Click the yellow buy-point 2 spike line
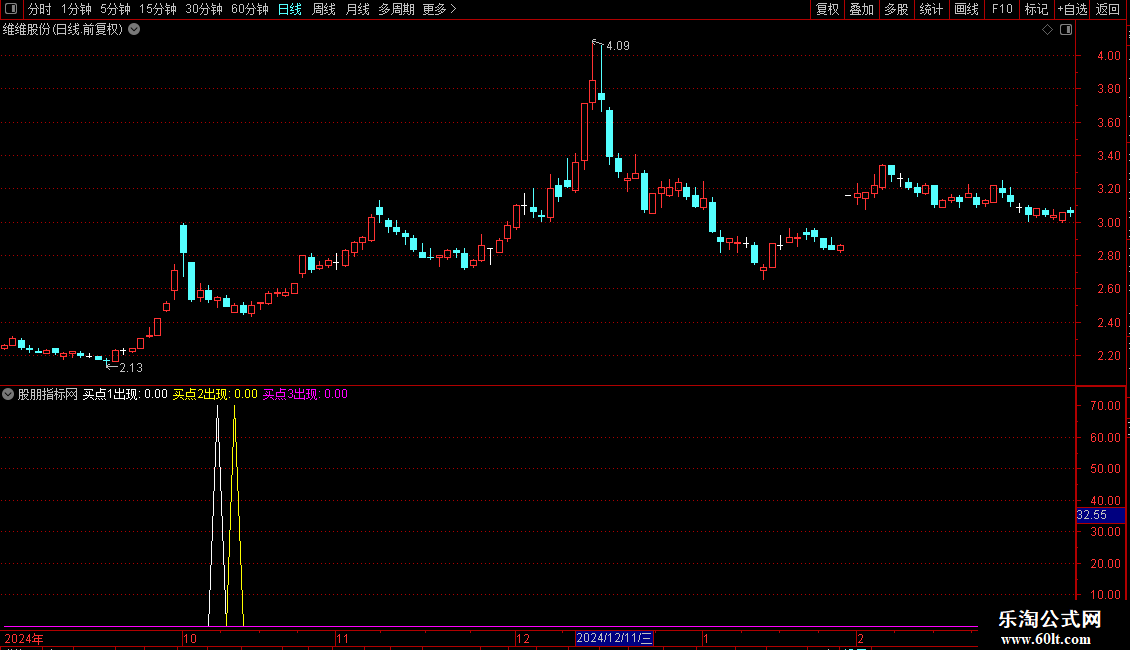1130x650 pixels. (234, 515)
